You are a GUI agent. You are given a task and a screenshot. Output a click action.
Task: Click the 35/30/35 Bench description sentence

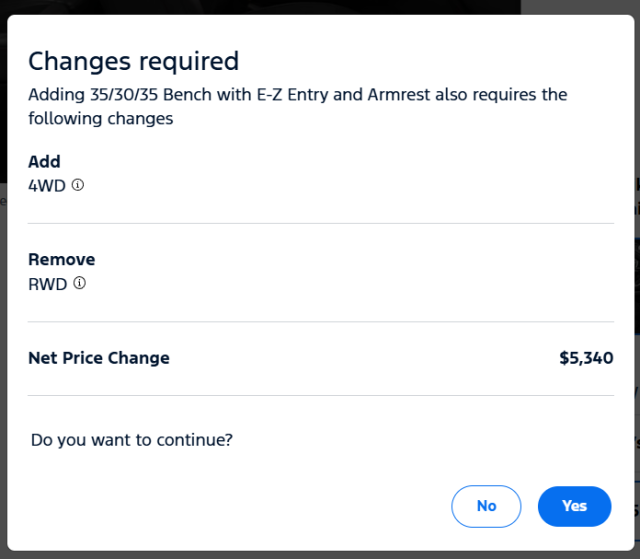click(x=297, y=95)
